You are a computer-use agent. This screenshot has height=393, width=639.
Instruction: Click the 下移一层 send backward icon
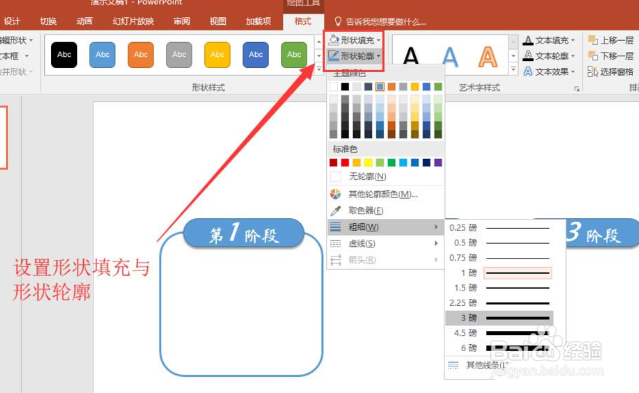coord(593,55)
